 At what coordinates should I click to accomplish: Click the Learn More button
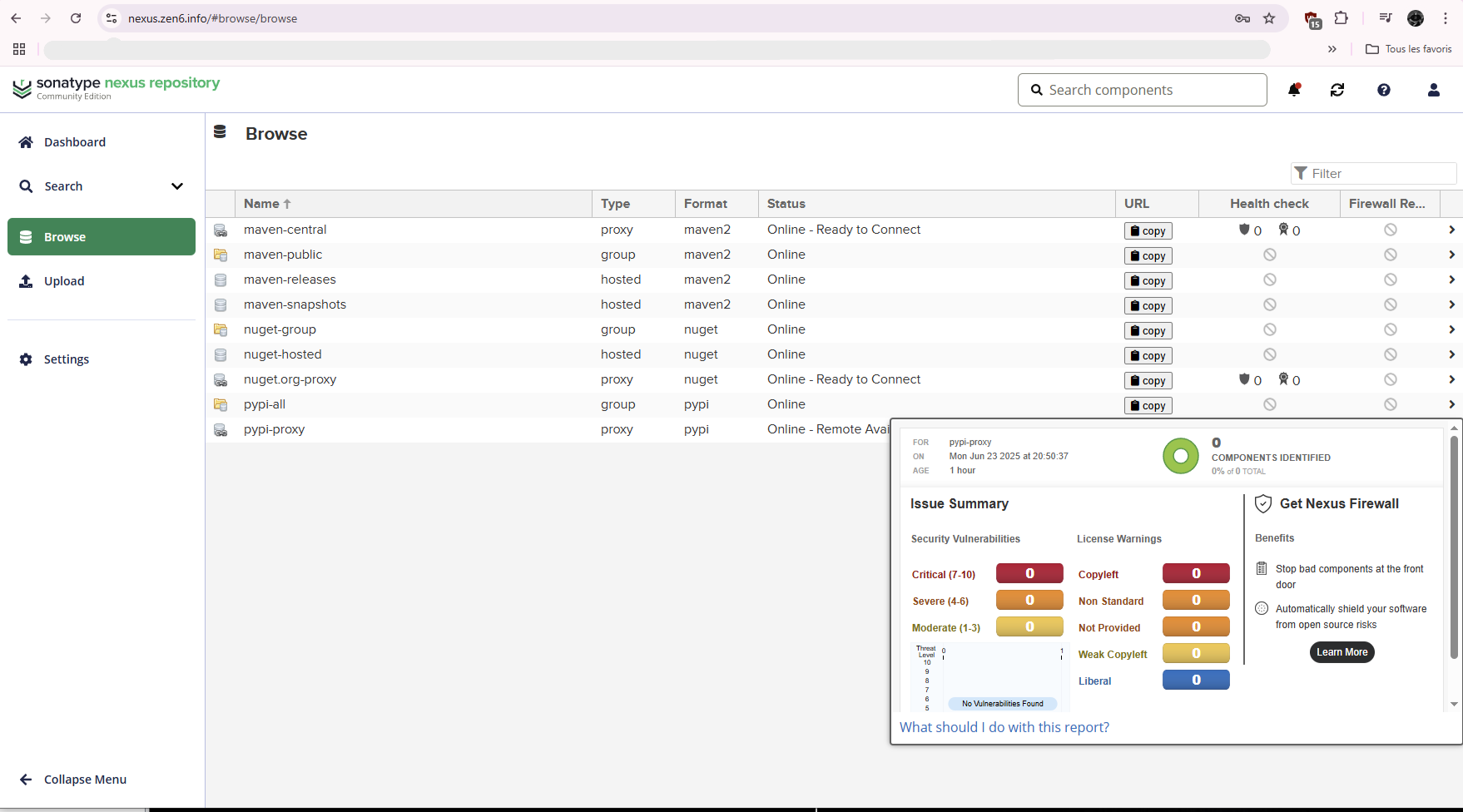point(1341,652)
